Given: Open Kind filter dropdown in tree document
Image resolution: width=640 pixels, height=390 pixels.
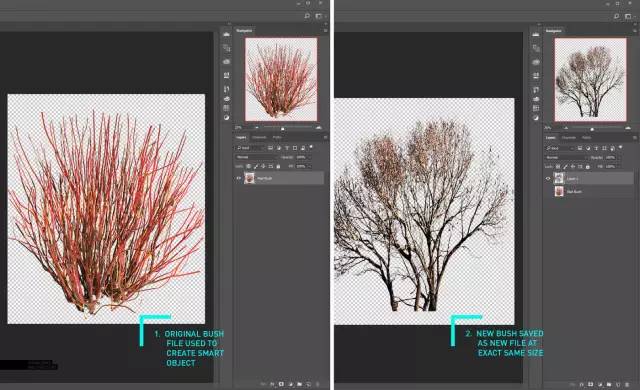Looking at the screenshot, I should tap(560, 148).
